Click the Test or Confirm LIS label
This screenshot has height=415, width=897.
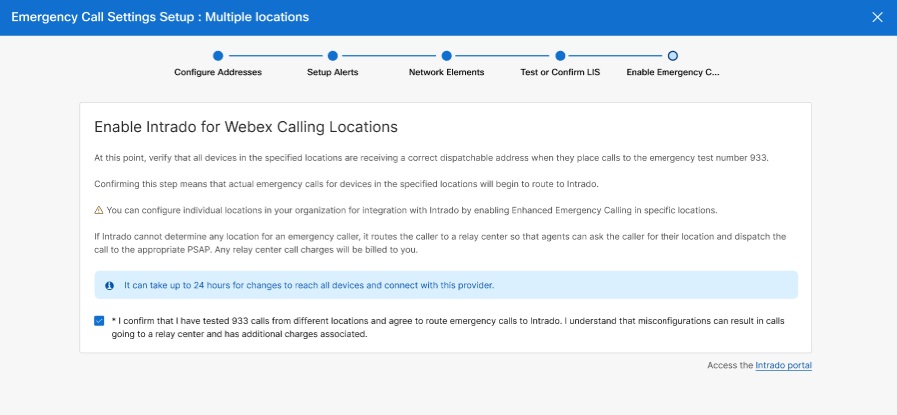[560, 73]
